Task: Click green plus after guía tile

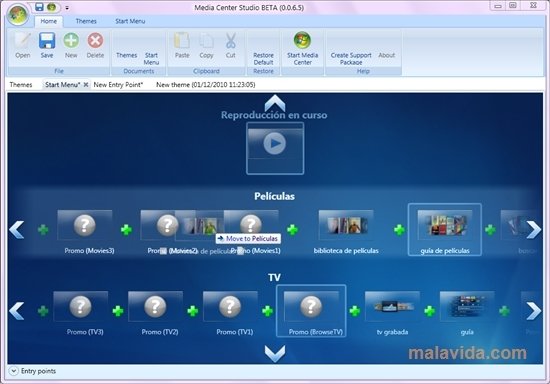Action: (x=504, y=311)
